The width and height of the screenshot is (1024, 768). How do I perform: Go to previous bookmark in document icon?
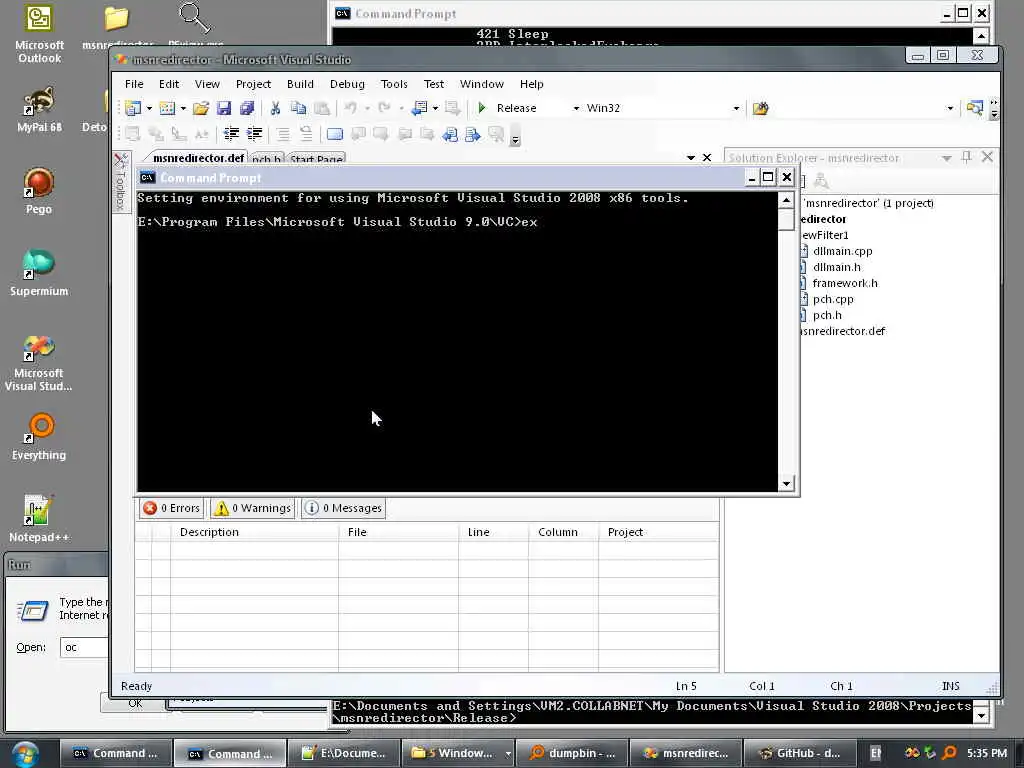pyautogui.click(x=450, y=135)
